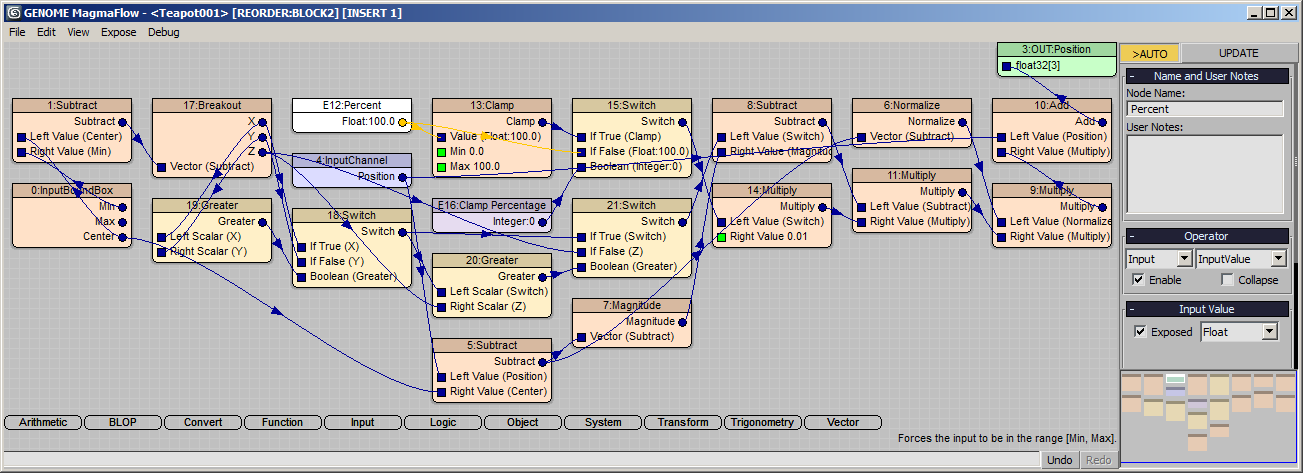Open the Input category dropdown
The width and height of the screenshot is (1303, 473).
pyautogui.click(x=1158, y=258)
